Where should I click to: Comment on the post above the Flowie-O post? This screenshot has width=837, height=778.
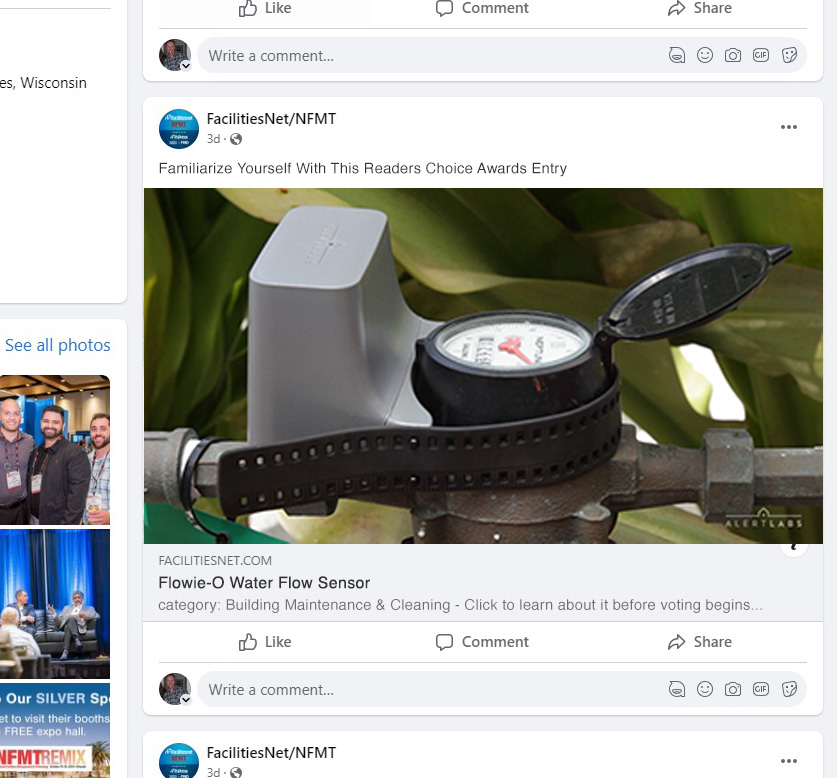[x=482, y=9]
